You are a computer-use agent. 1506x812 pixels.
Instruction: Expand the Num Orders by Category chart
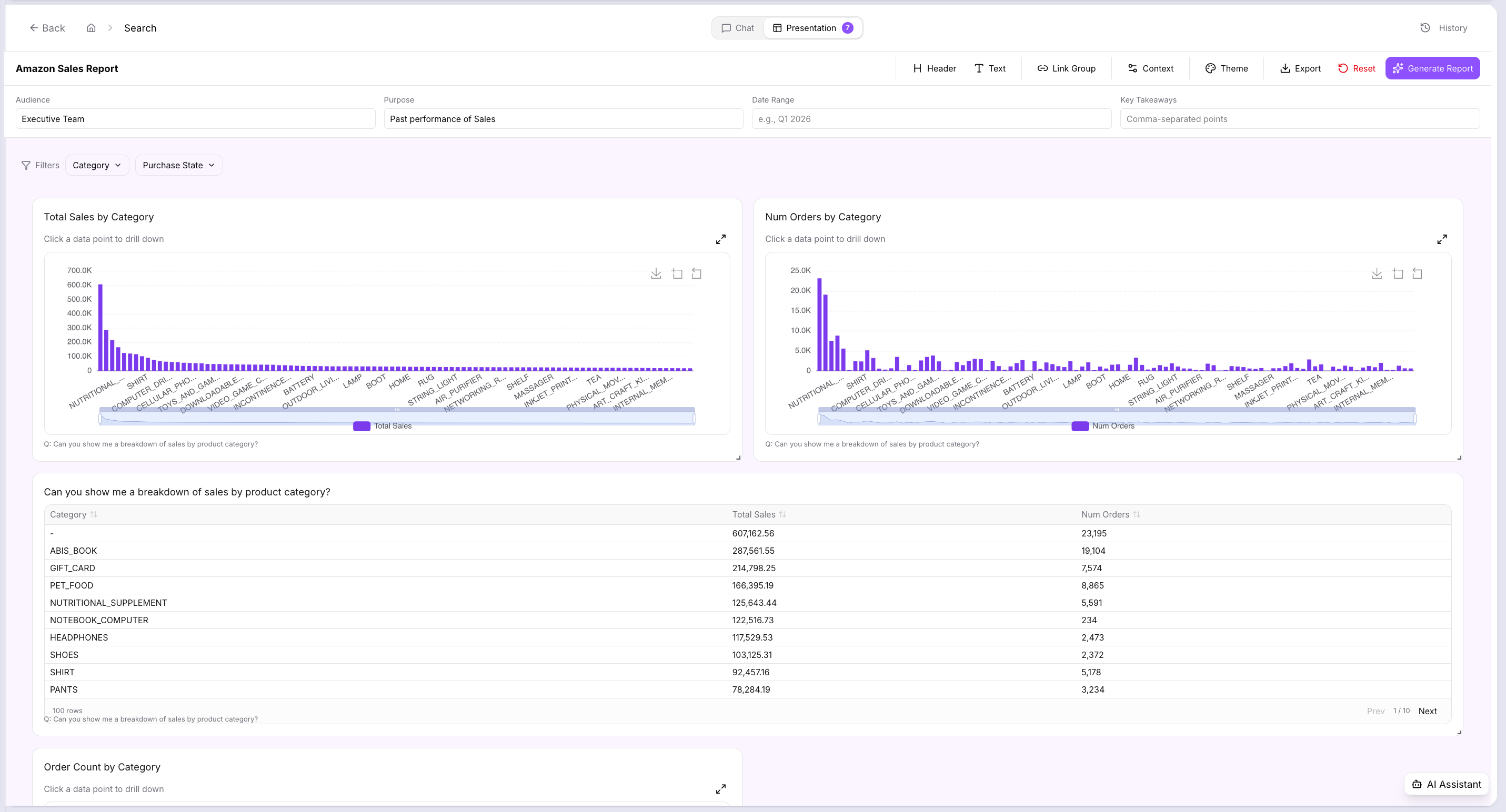[1442, 239]
